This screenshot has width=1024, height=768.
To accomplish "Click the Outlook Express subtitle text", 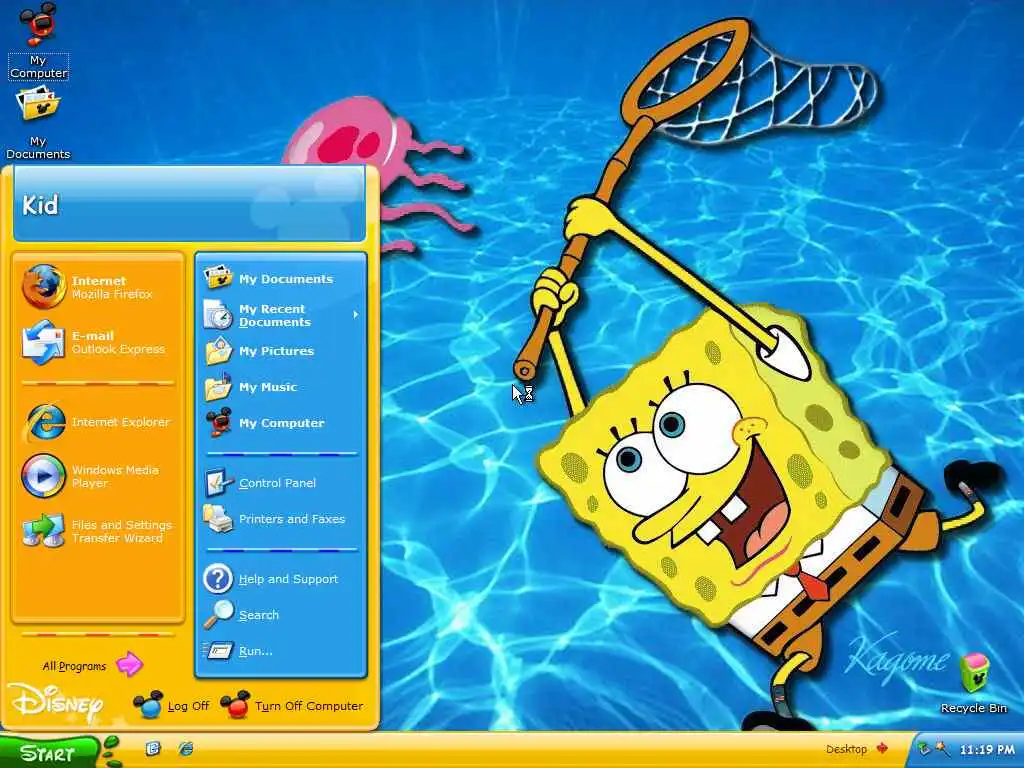I will click(x=118, y=349).
